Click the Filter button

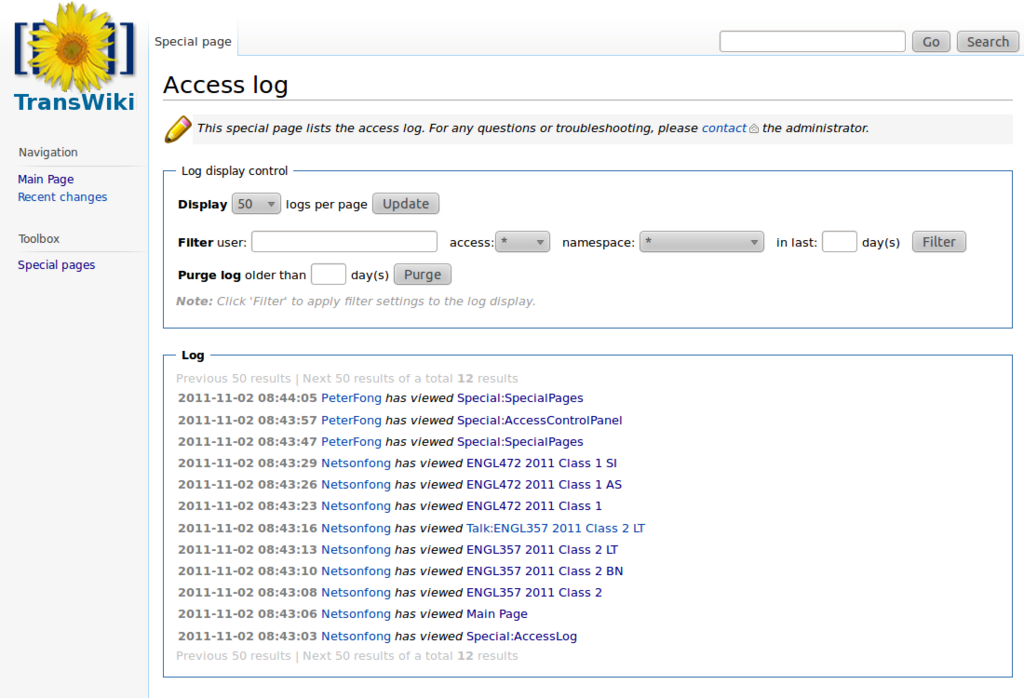tap(938, 242)
